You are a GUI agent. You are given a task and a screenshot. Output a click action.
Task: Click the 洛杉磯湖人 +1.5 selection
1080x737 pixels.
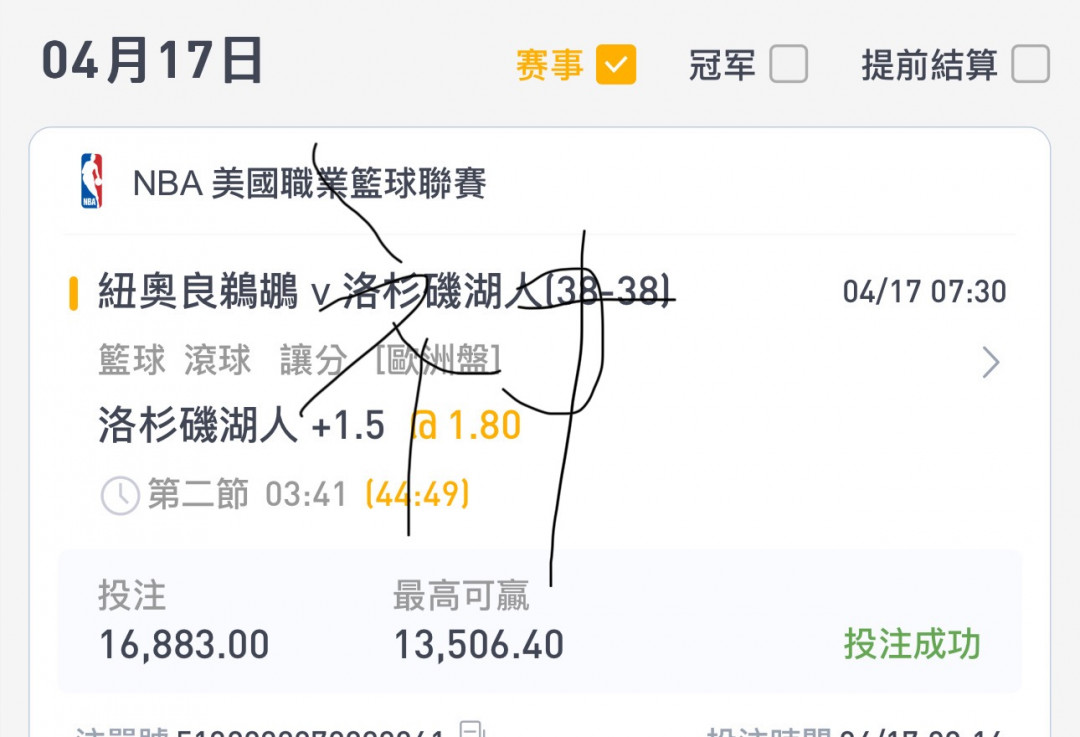(x=241, y=424)
